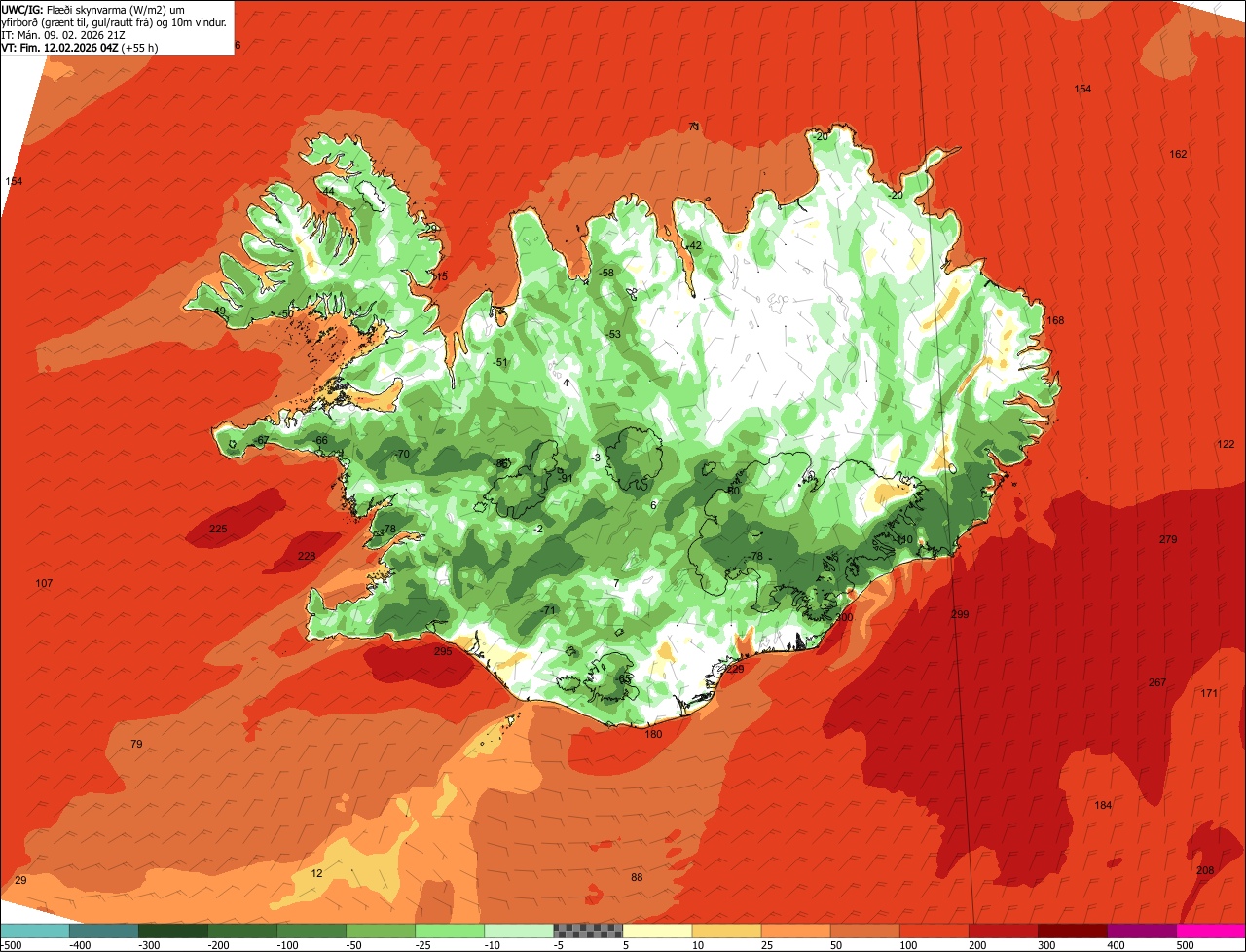Click the value '42' in the northern fjord
This screenshot has height=952, width=1246.
(695, 245)
